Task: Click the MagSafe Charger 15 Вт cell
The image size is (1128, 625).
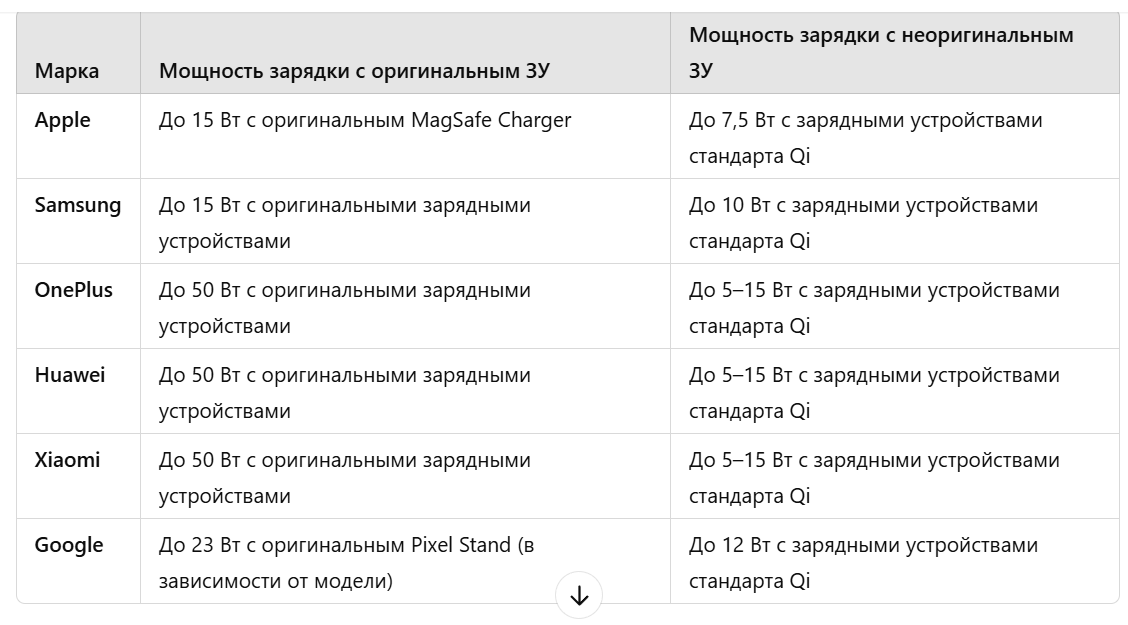Action: [x=365, y=121]
